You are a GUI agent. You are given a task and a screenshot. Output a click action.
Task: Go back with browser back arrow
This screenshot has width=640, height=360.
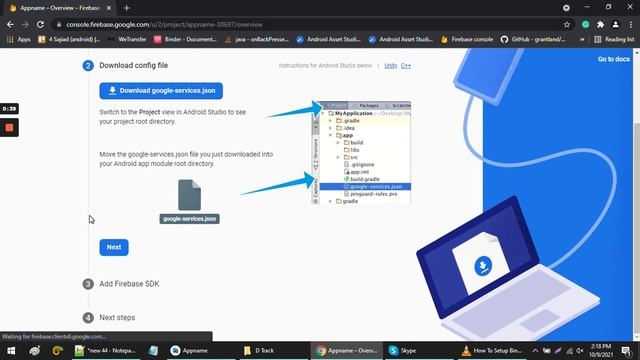click(x=10, y=24)
